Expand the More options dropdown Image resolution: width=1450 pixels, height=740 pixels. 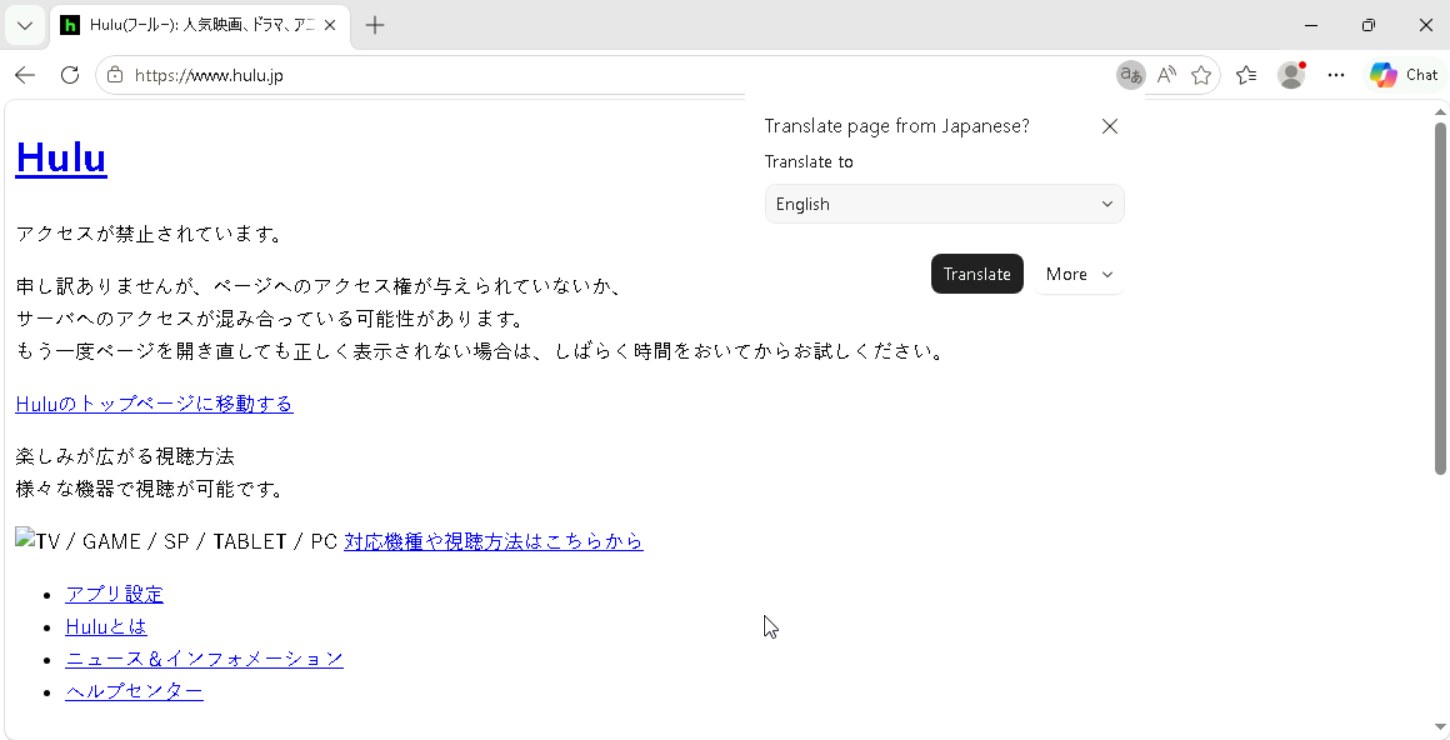1079,274
